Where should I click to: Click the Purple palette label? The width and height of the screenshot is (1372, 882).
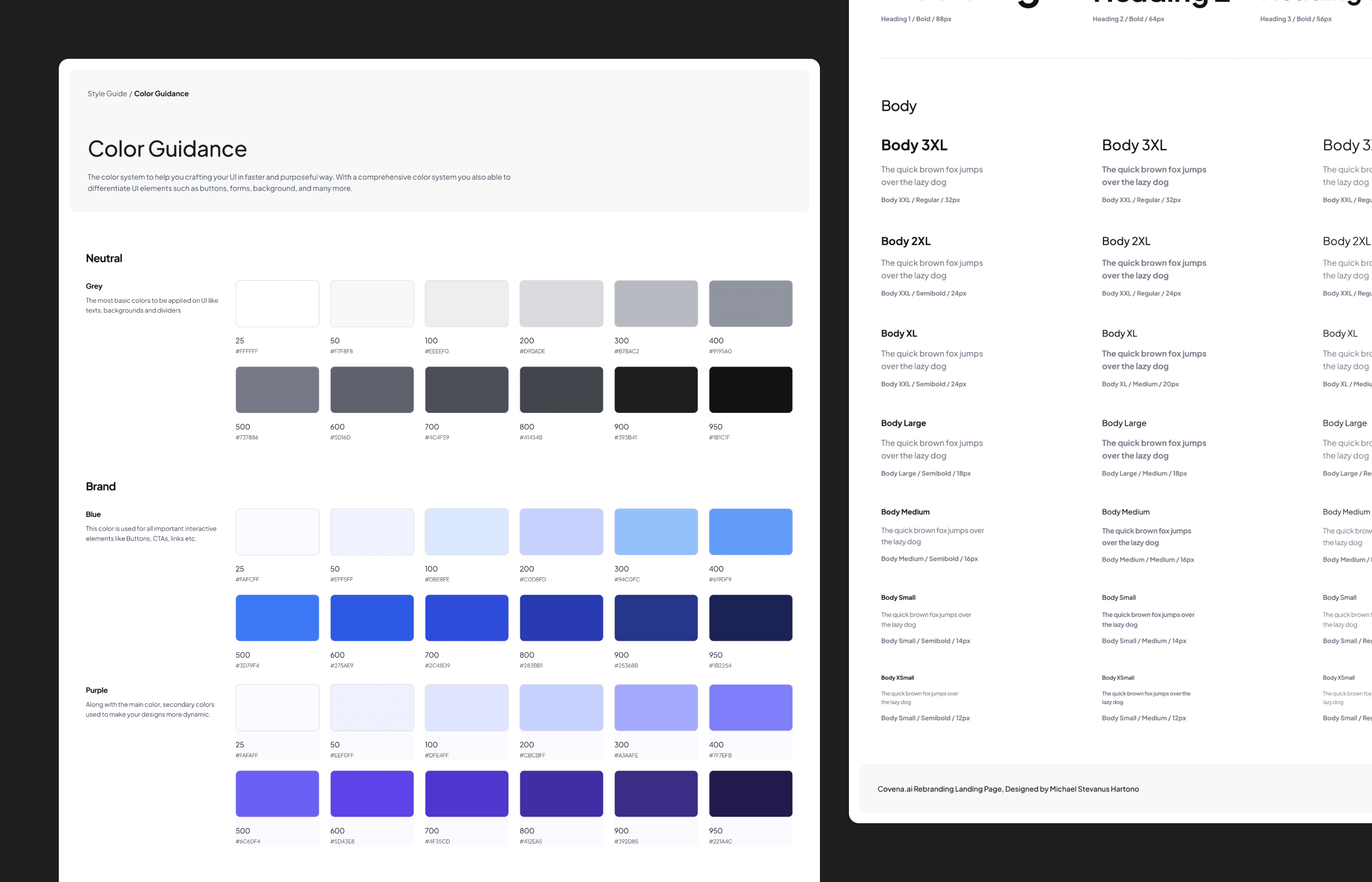point(97,691)
